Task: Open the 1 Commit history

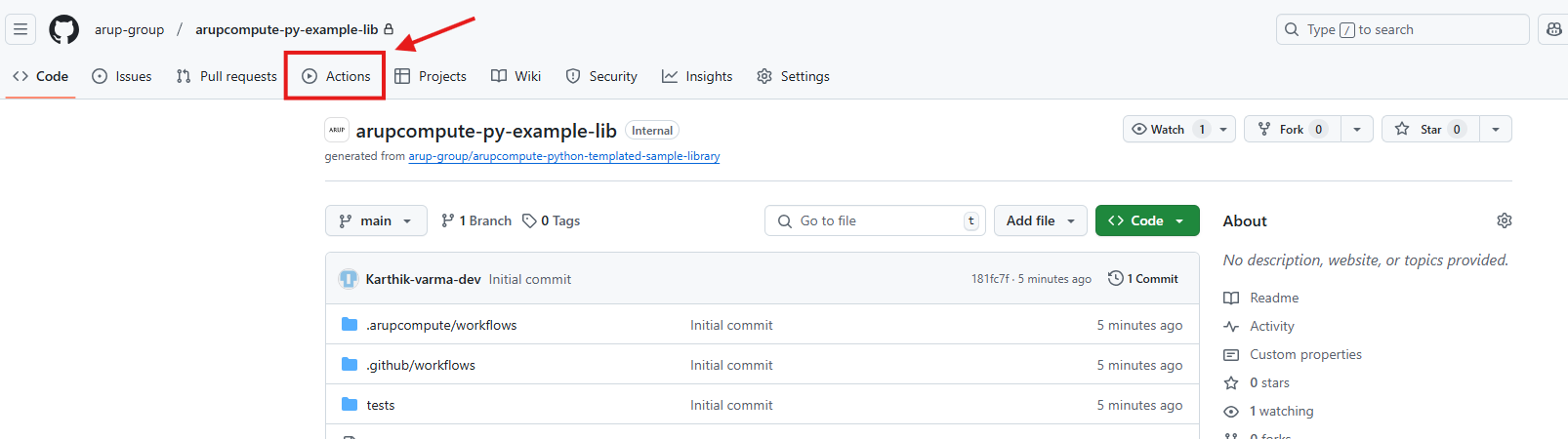Action: (1143, 279)
